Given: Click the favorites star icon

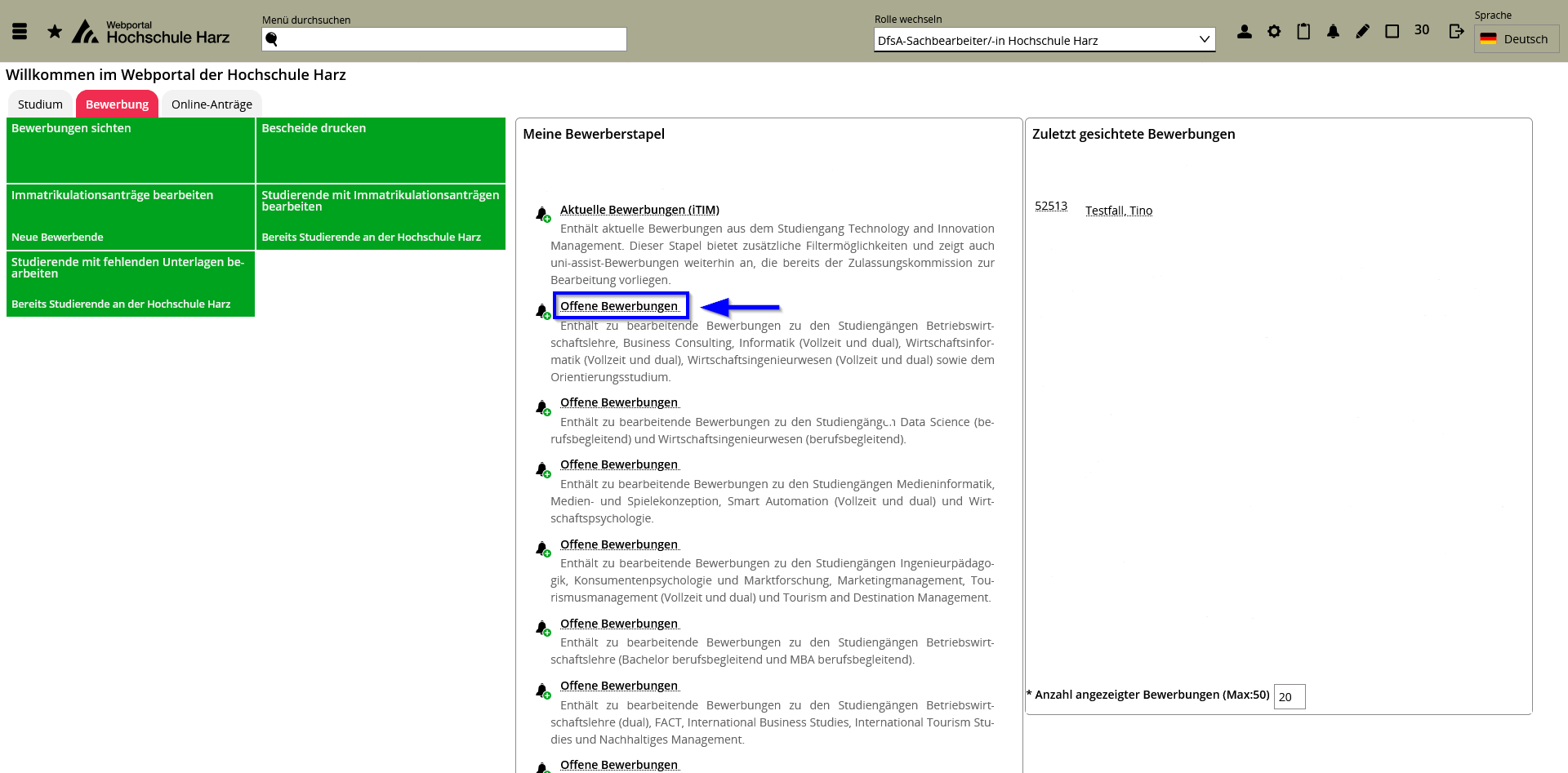Looking at the screenshot, I should coord(55,32).
